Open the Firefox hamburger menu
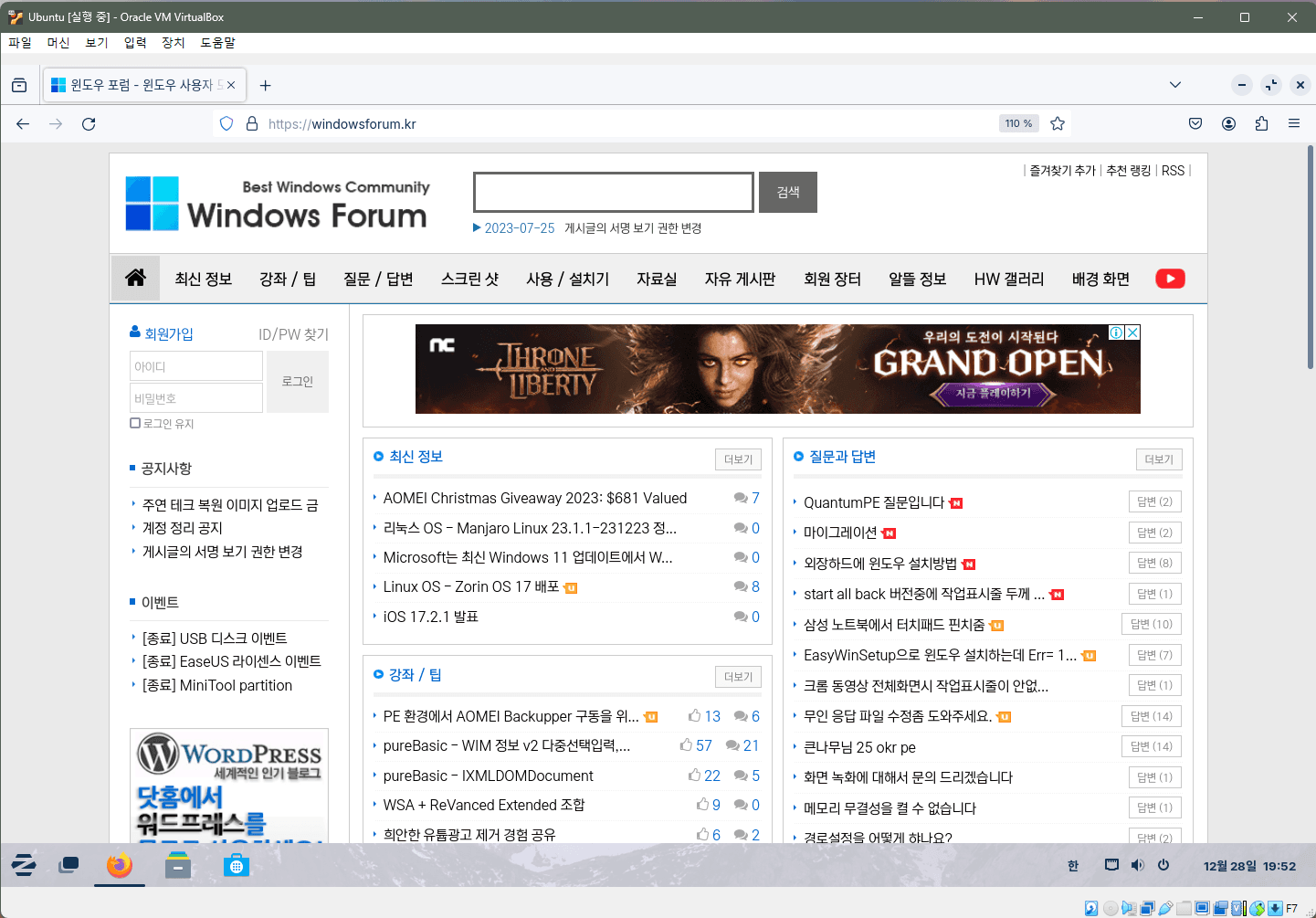Viewport: 1316px width, 918px height. [x=1294, y=123]
